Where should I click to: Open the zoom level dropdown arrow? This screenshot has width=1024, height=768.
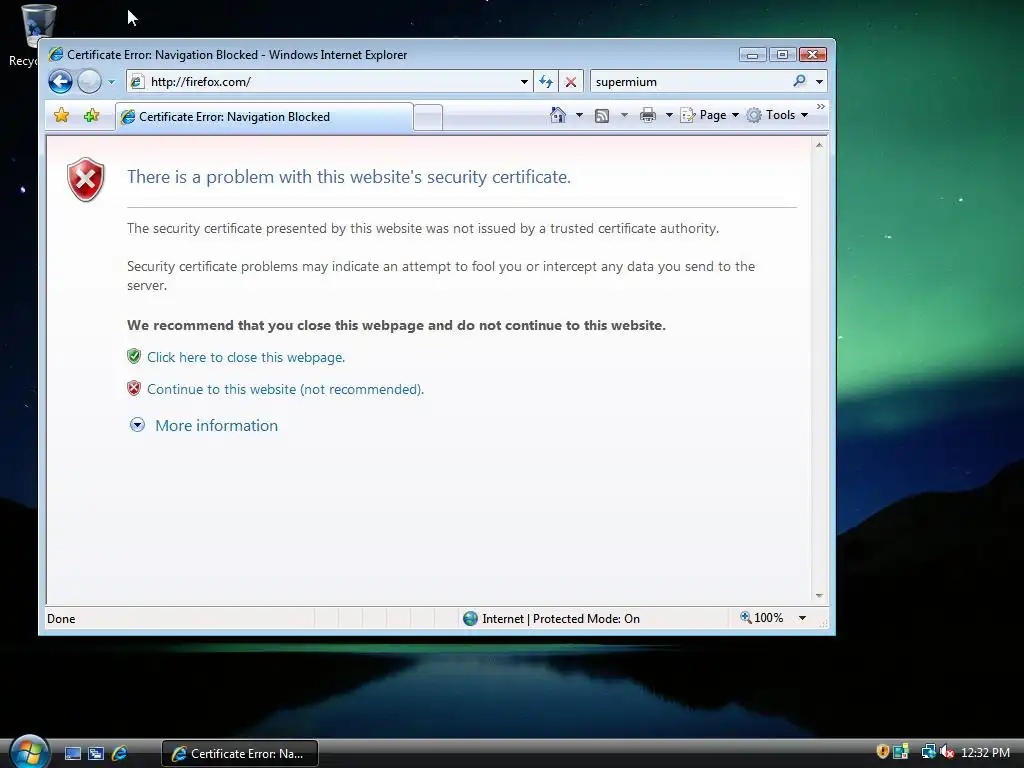coord(803,618)
